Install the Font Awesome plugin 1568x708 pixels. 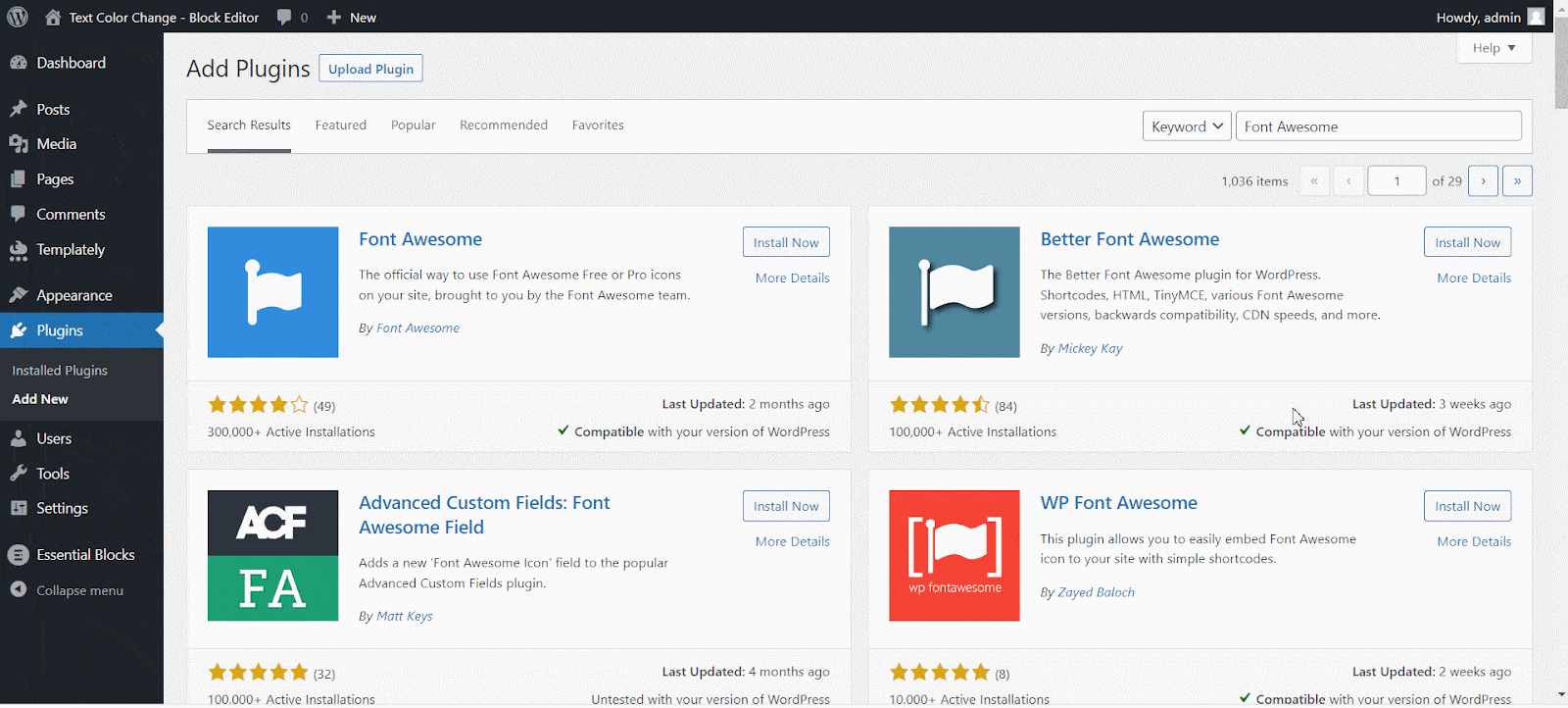(786, 242)
